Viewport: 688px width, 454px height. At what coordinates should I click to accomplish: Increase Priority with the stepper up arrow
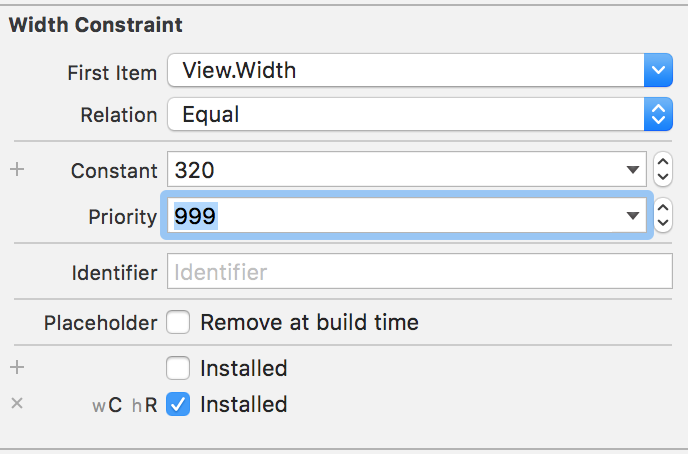click(662, 208)
